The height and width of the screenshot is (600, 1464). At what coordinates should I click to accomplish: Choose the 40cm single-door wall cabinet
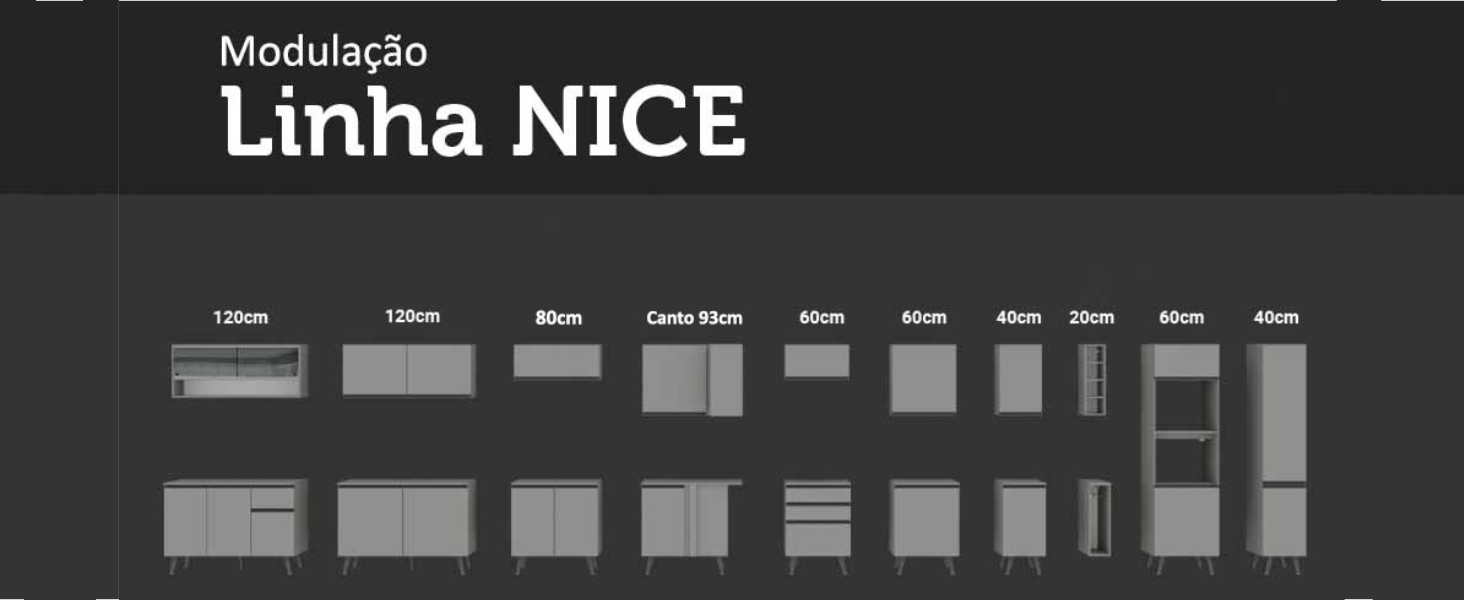1019,379
